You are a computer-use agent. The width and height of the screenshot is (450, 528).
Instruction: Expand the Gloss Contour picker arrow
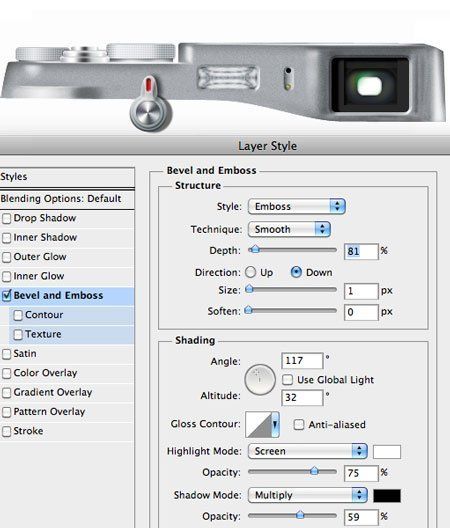(275, 424)
